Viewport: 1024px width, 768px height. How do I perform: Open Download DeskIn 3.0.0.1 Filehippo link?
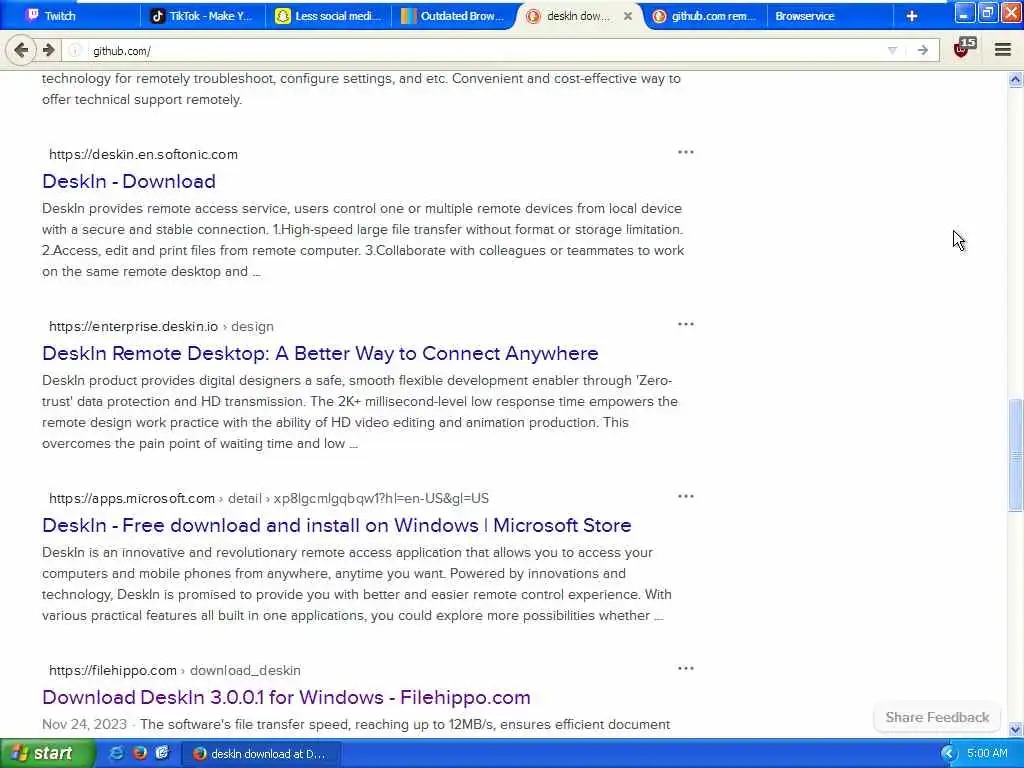coord(286,697)
